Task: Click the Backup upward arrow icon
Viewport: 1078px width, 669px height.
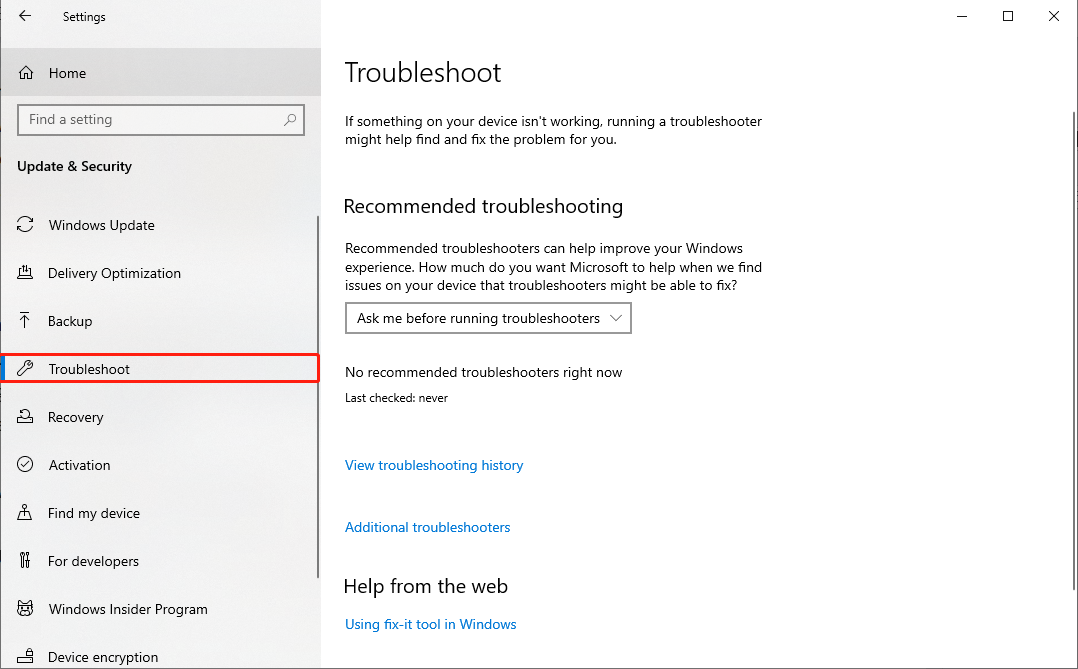Action: tap(25, 320)
